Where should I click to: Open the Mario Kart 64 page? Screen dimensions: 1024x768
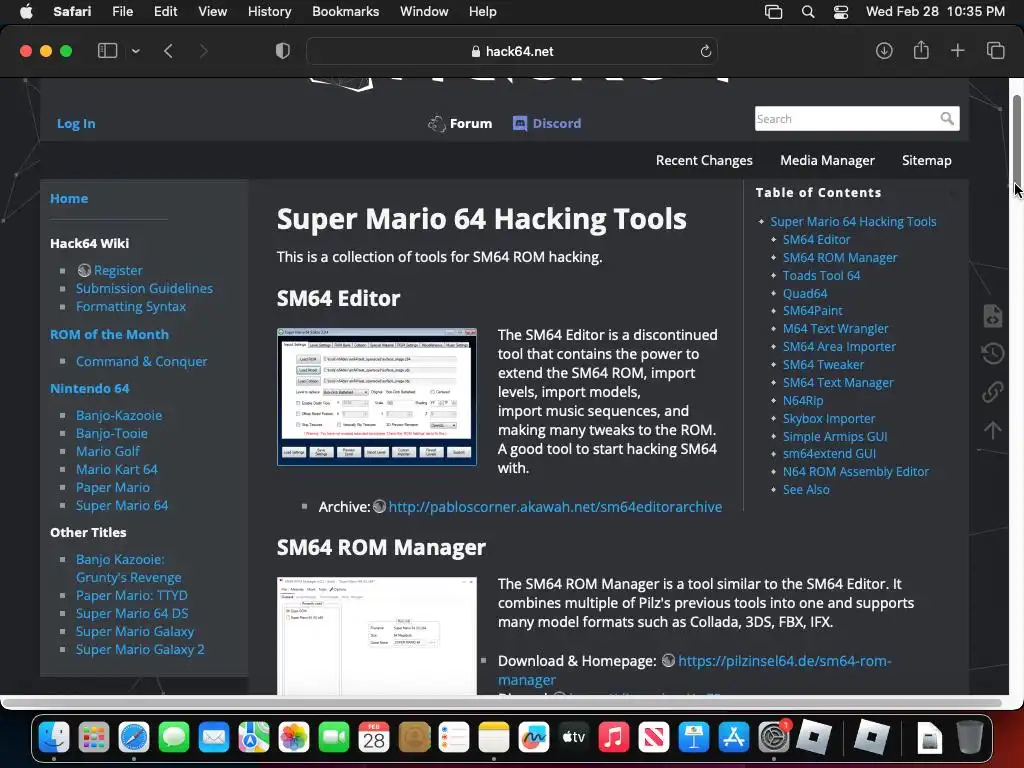coord(116,469)
